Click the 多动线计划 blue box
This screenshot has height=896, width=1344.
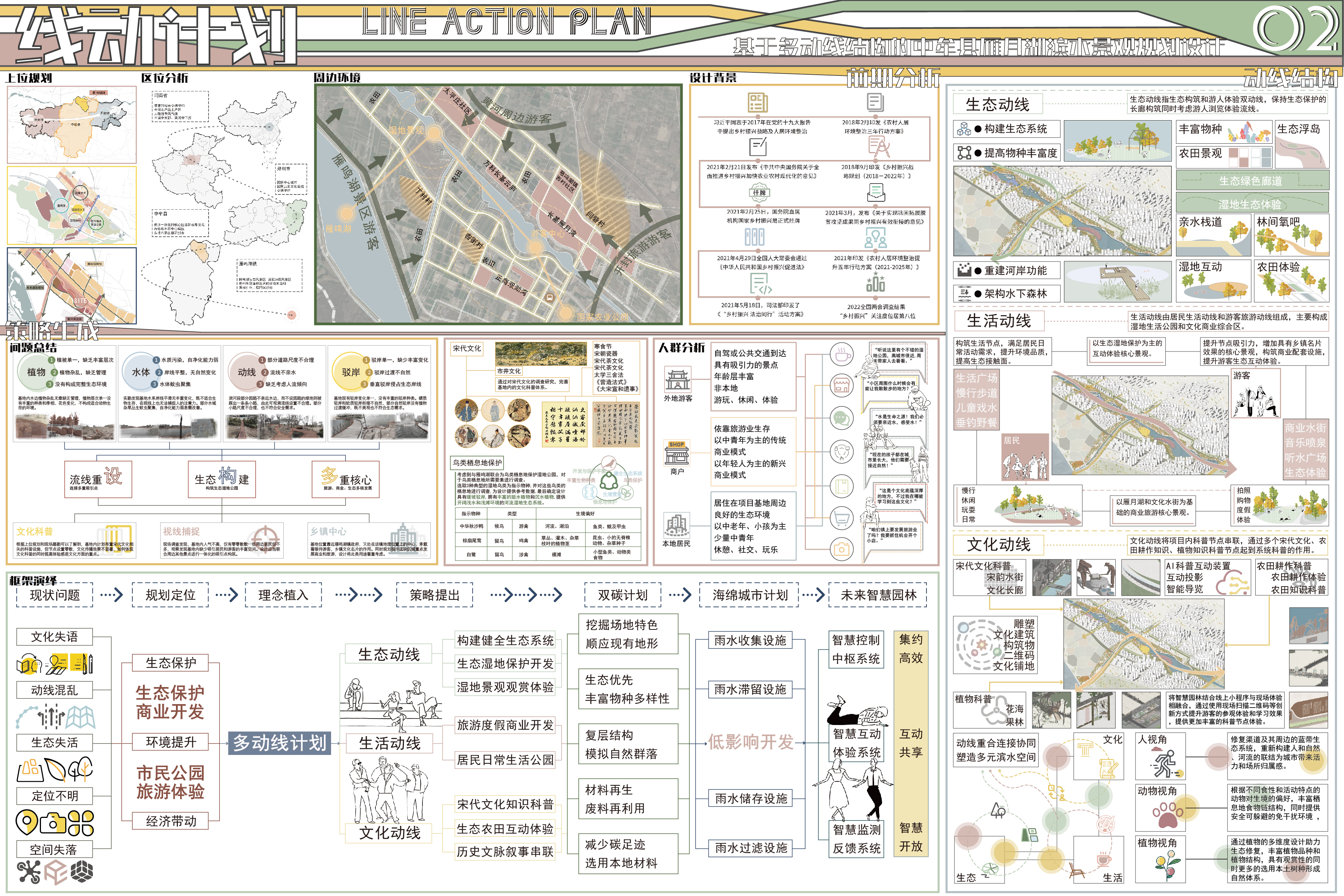(279, 743)
